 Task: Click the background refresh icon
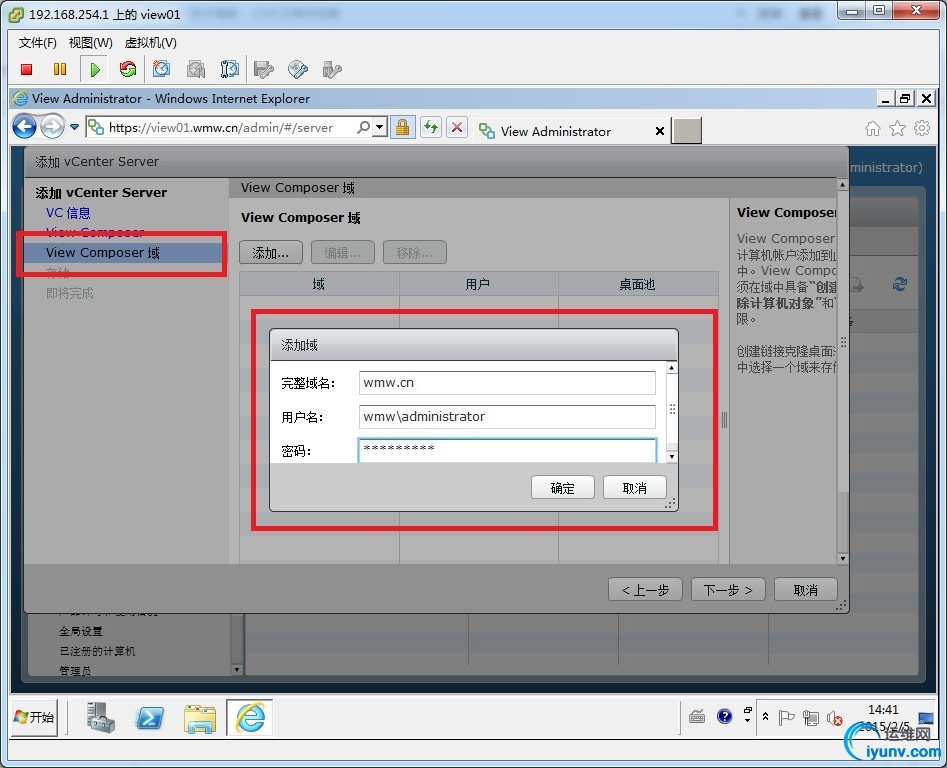point(900,284)
